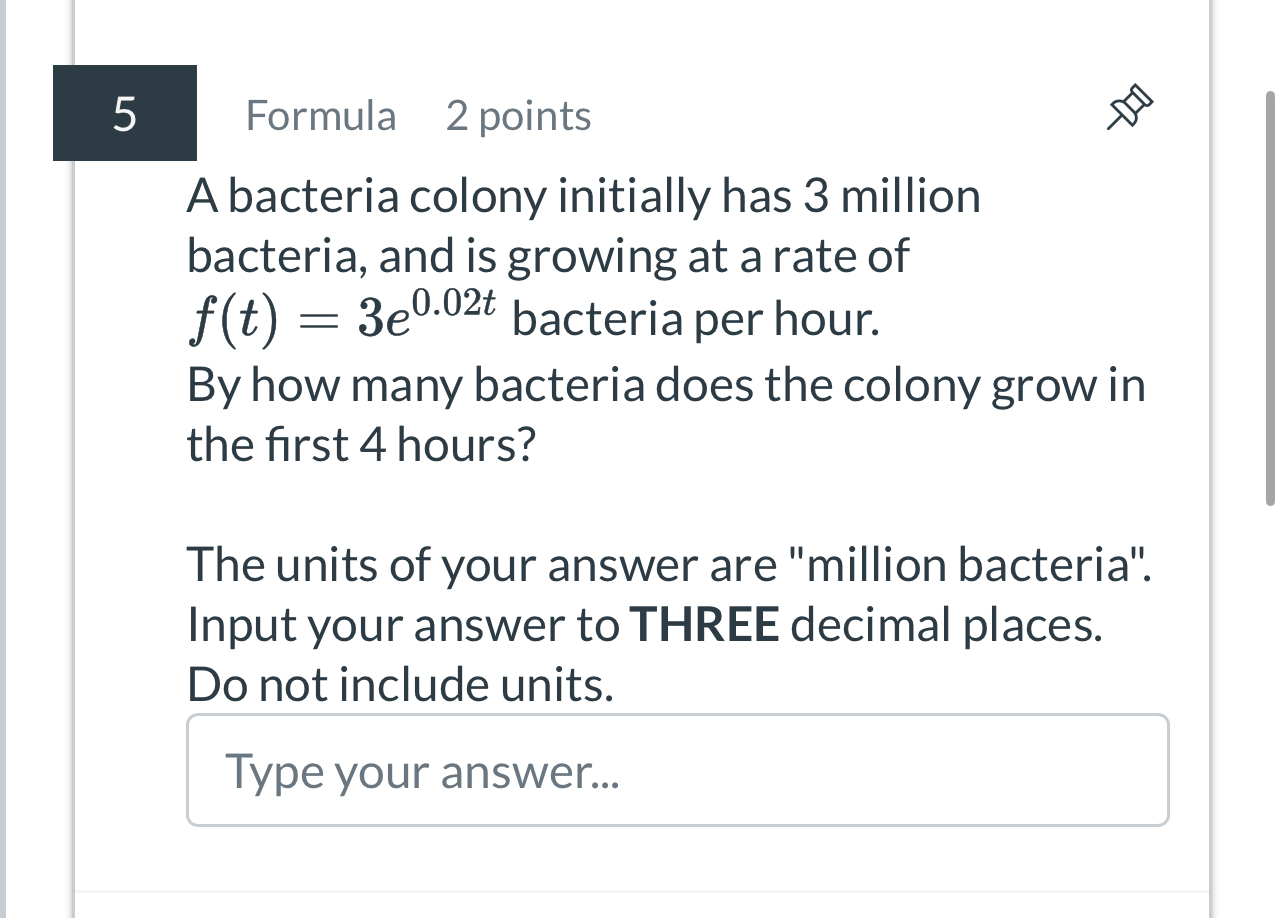This screenshot has height=918, width=1284.
Task: Select the pin marker beside the question header
Action: click(x=1127, y=105)
